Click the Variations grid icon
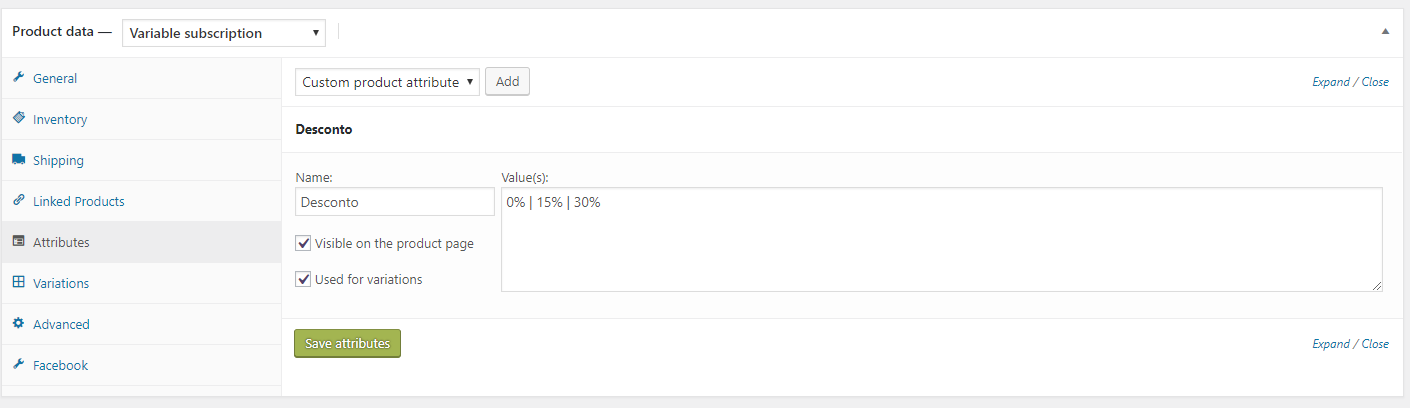This screenshot has width=1410, height=408. coord(18,283)
